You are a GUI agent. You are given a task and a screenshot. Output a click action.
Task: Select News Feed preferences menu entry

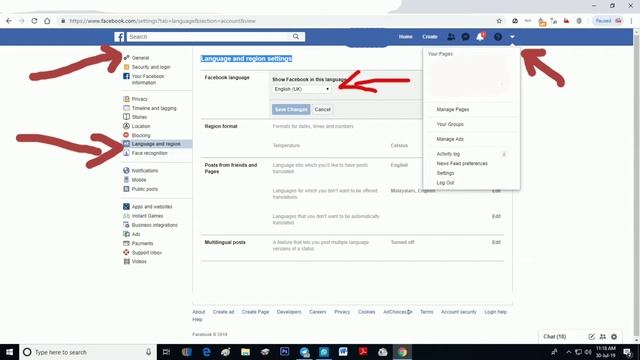(462, 163)
